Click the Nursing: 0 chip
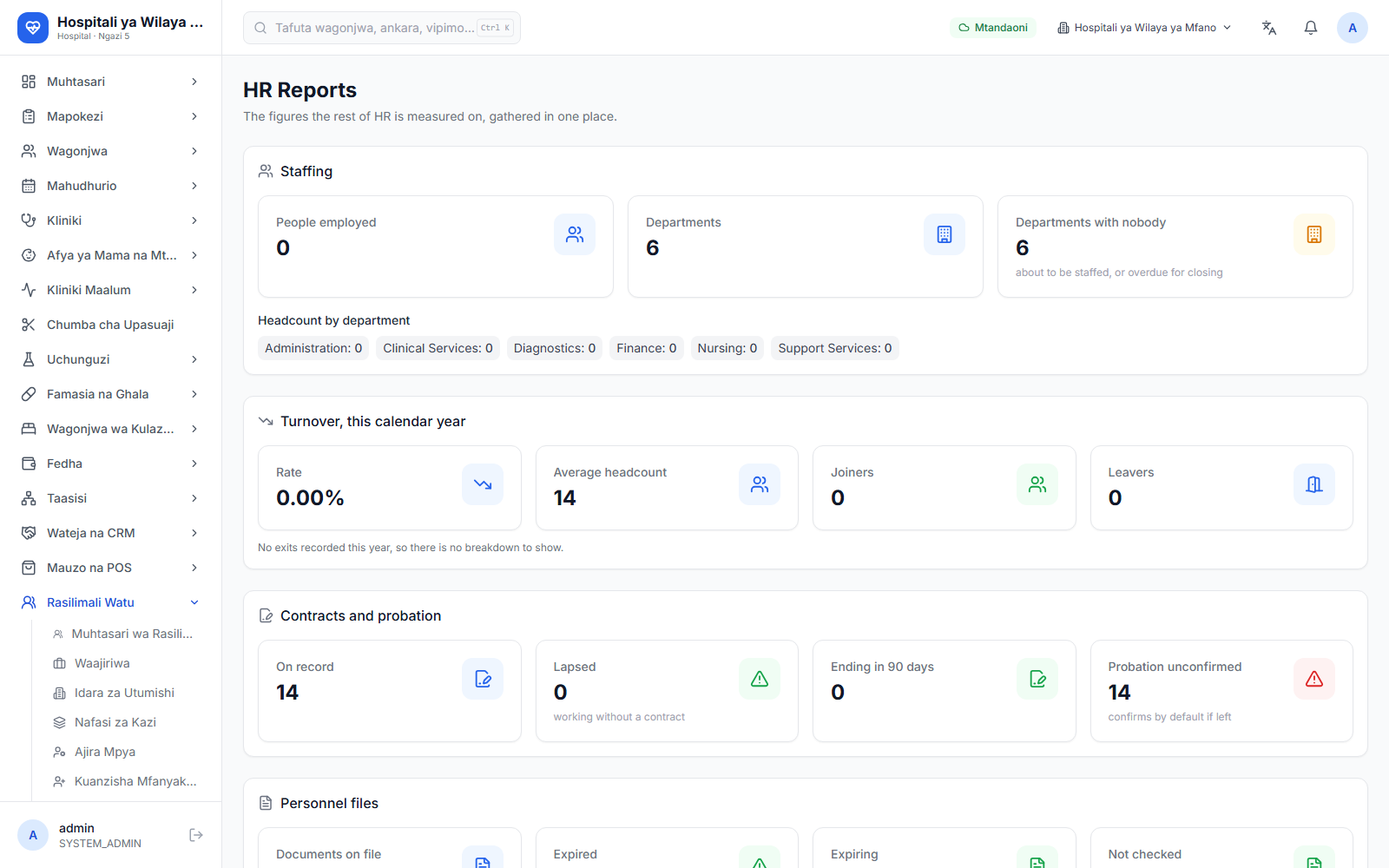 pyautogui.click(x=727, y=348)
